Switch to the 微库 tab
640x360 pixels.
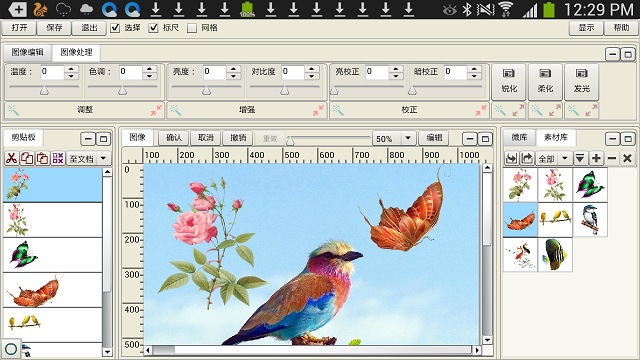520,137
